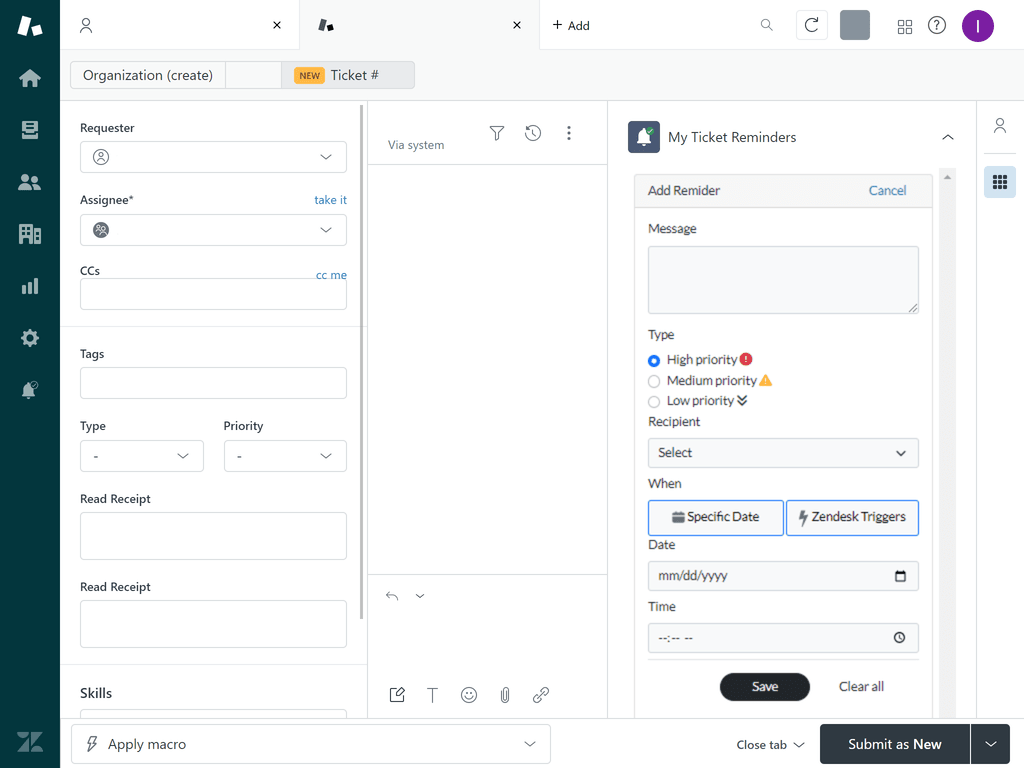Click the conversation filter funnel icon
The width and height of the screenshot is (1024, 768).
(x=497, y=133)
